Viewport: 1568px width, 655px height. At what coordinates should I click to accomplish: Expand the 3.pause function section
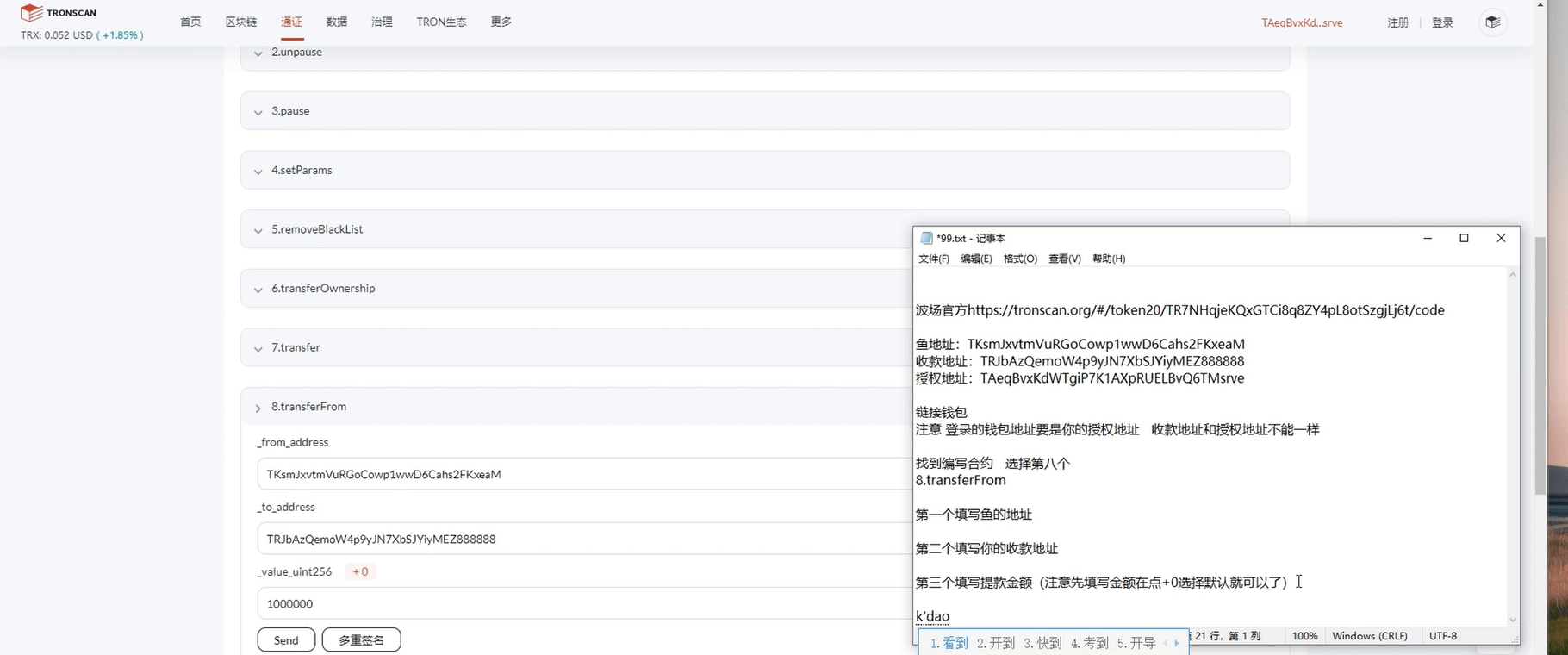point(765,111)
